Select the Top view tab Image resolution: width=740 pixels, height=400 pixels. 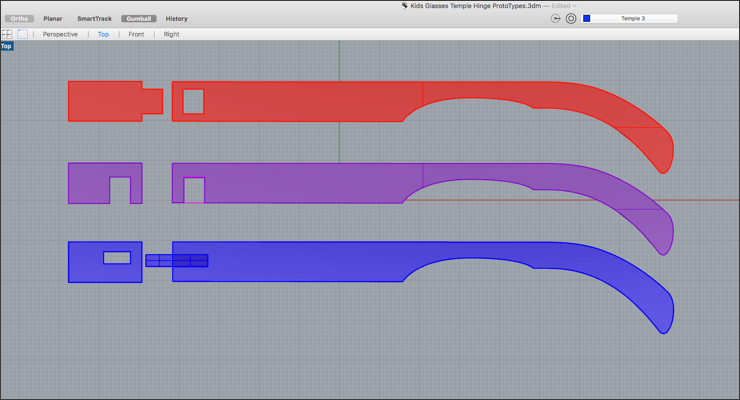point(103,34)
